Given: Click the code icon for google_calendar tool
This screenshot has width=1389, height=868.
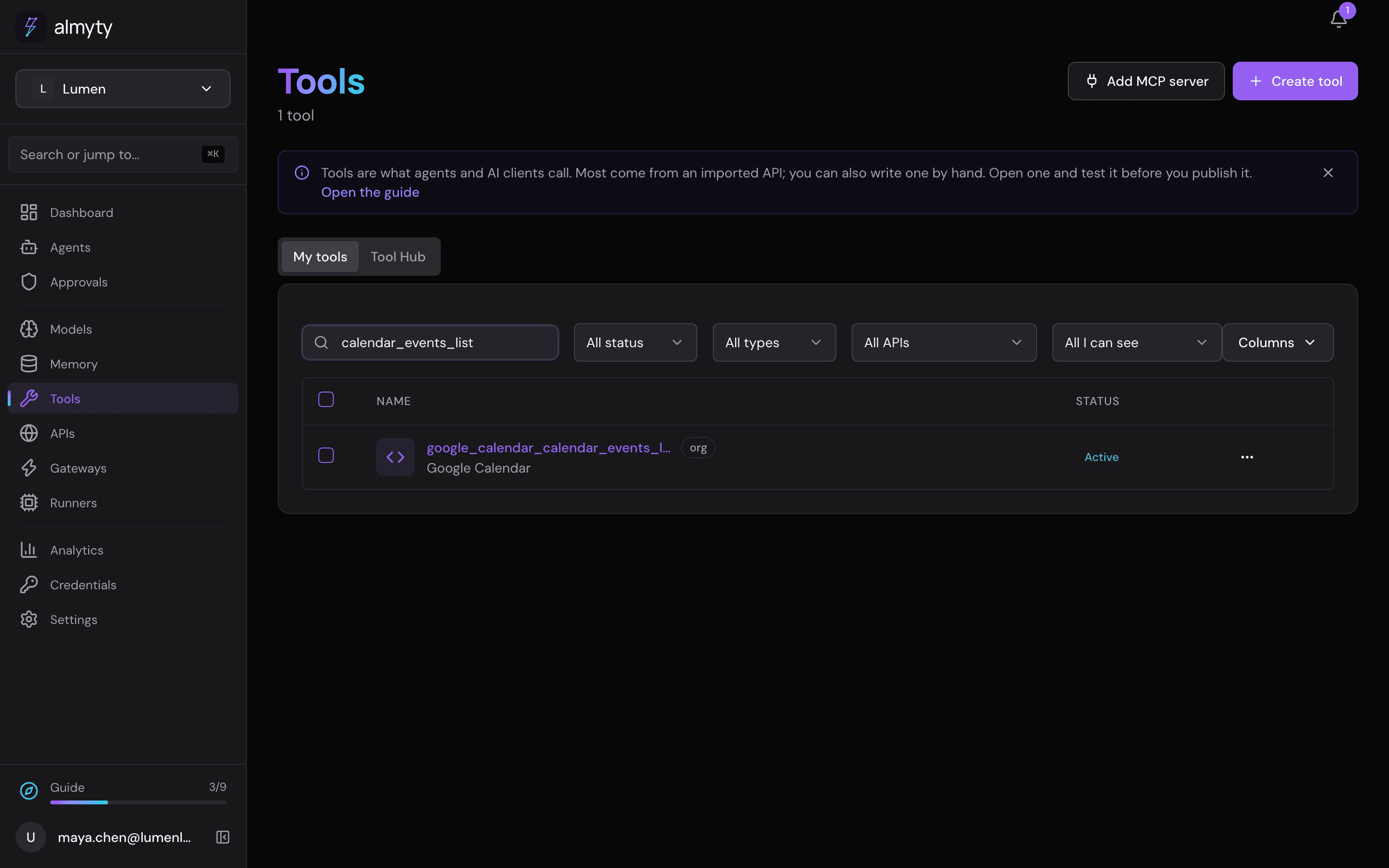Looking at the screenshot, I should [x=395, y=457].
